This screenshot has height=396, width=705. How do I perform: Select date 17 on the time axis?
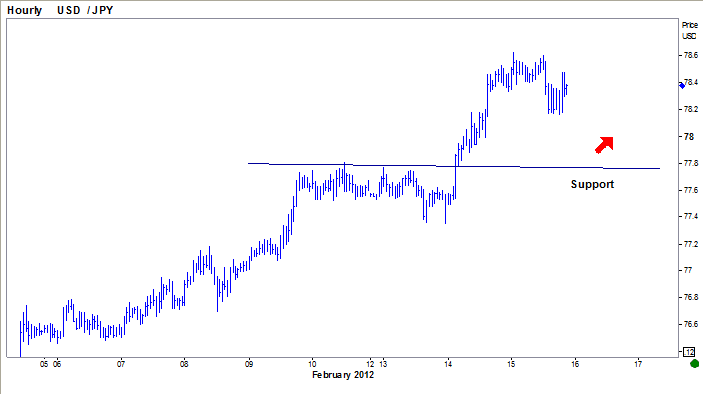(x=638, y=364)
